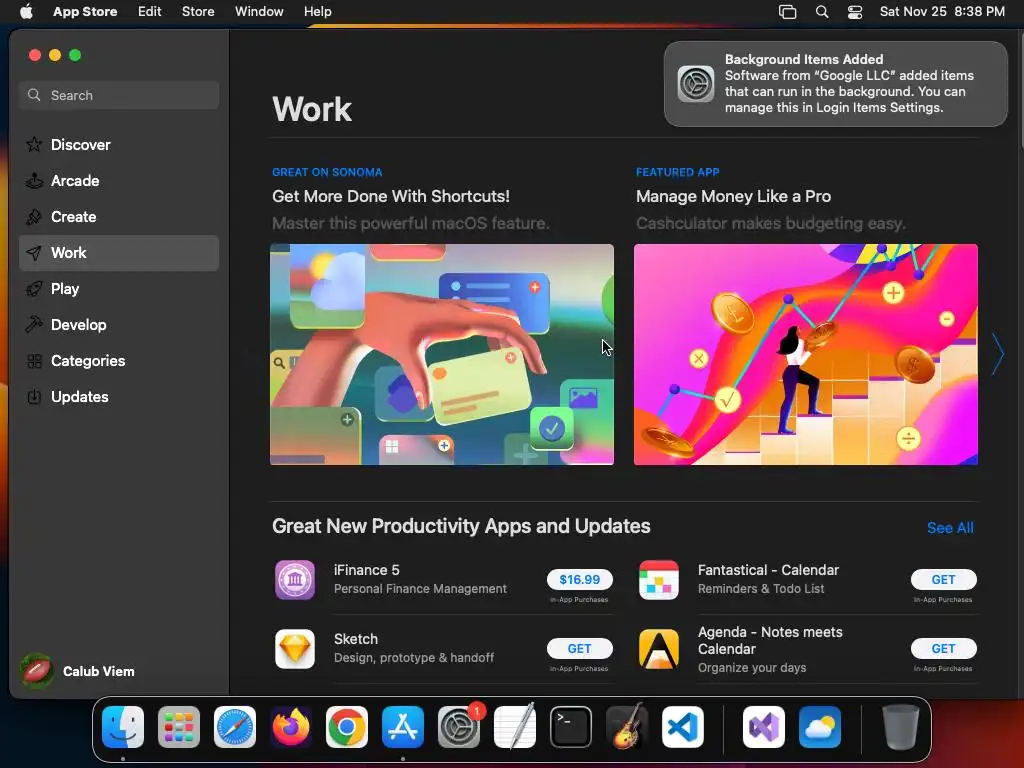Open Visual Studio purple icon in dock
This screenshot has height=768, width=1024.
764,726
